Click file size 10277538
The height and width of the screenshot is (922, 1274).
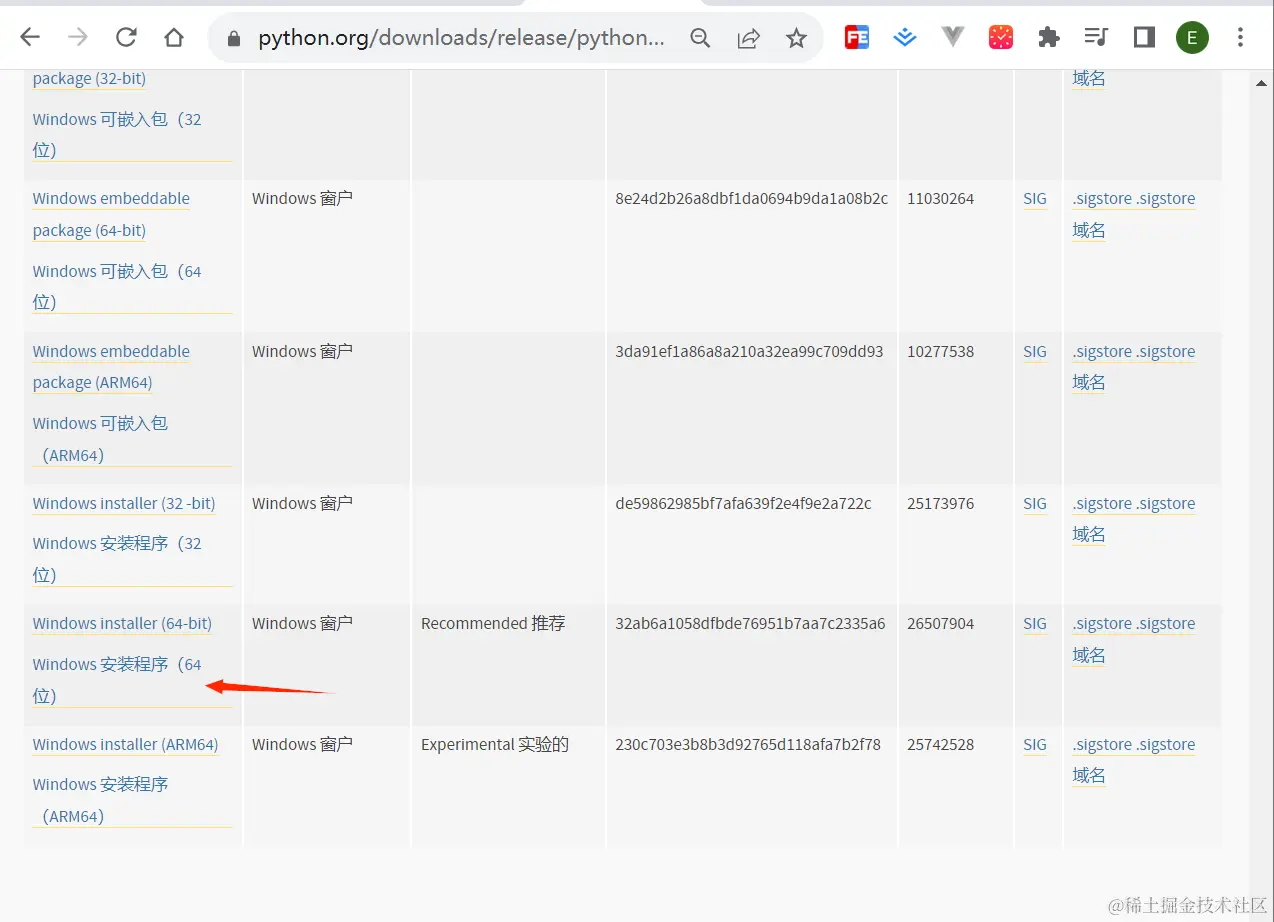tap(940, 351)
